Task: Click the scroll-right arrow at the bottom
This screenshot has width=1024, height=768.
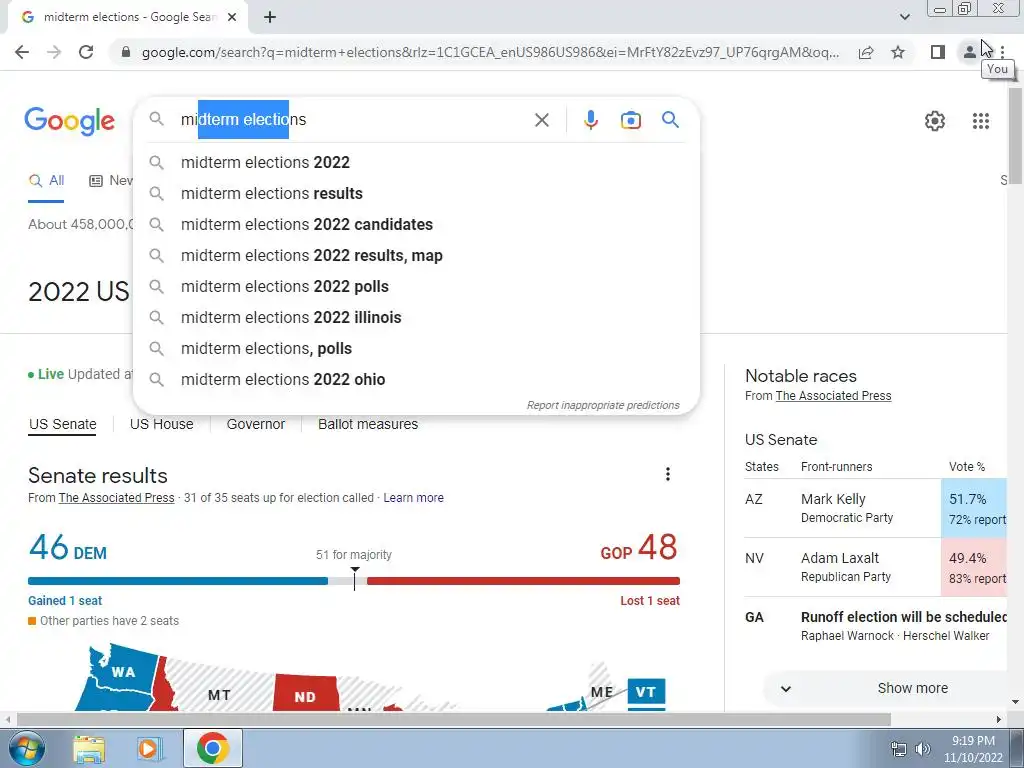Action: click(999, 720)
